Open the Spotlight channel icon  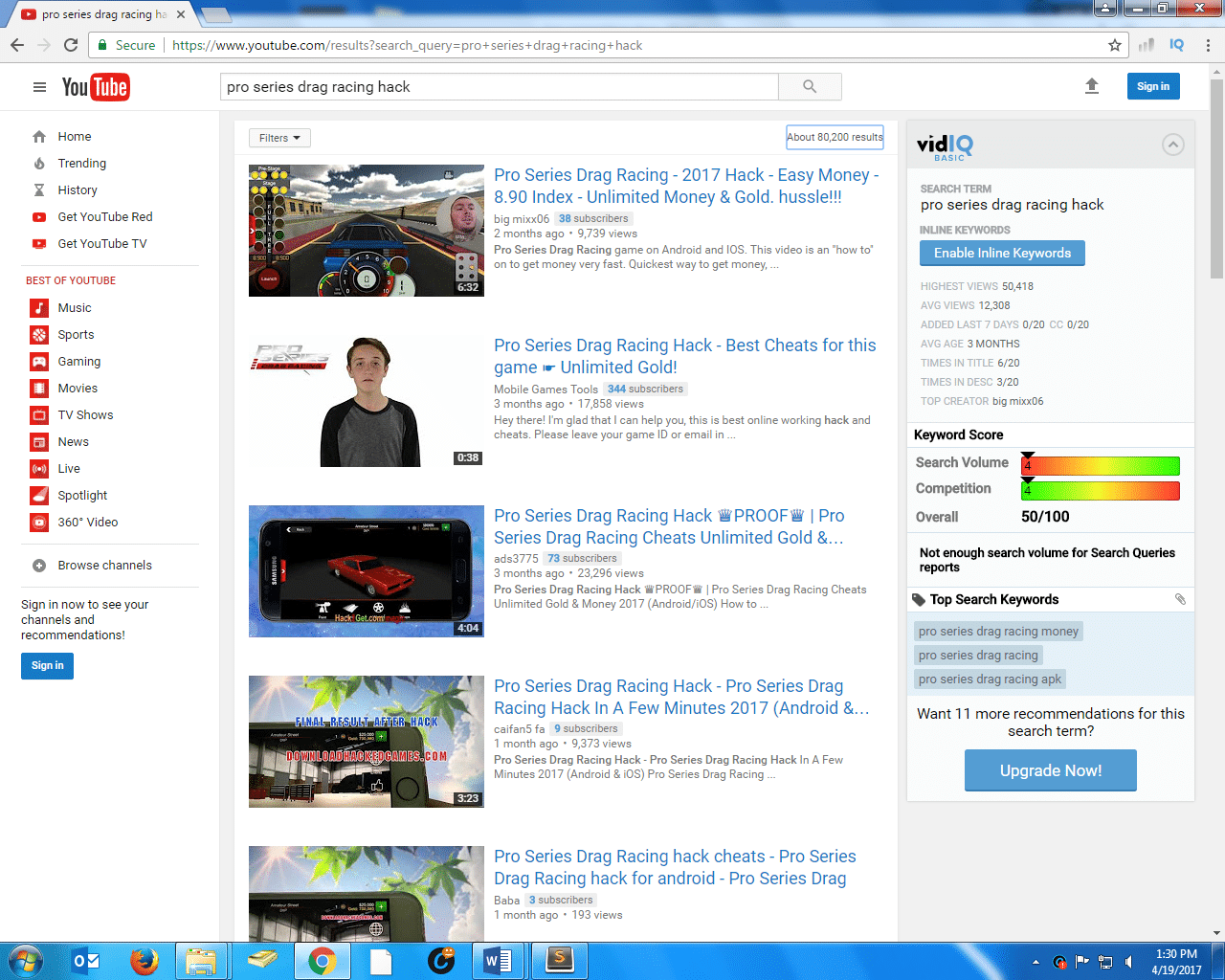click(39, 496)
